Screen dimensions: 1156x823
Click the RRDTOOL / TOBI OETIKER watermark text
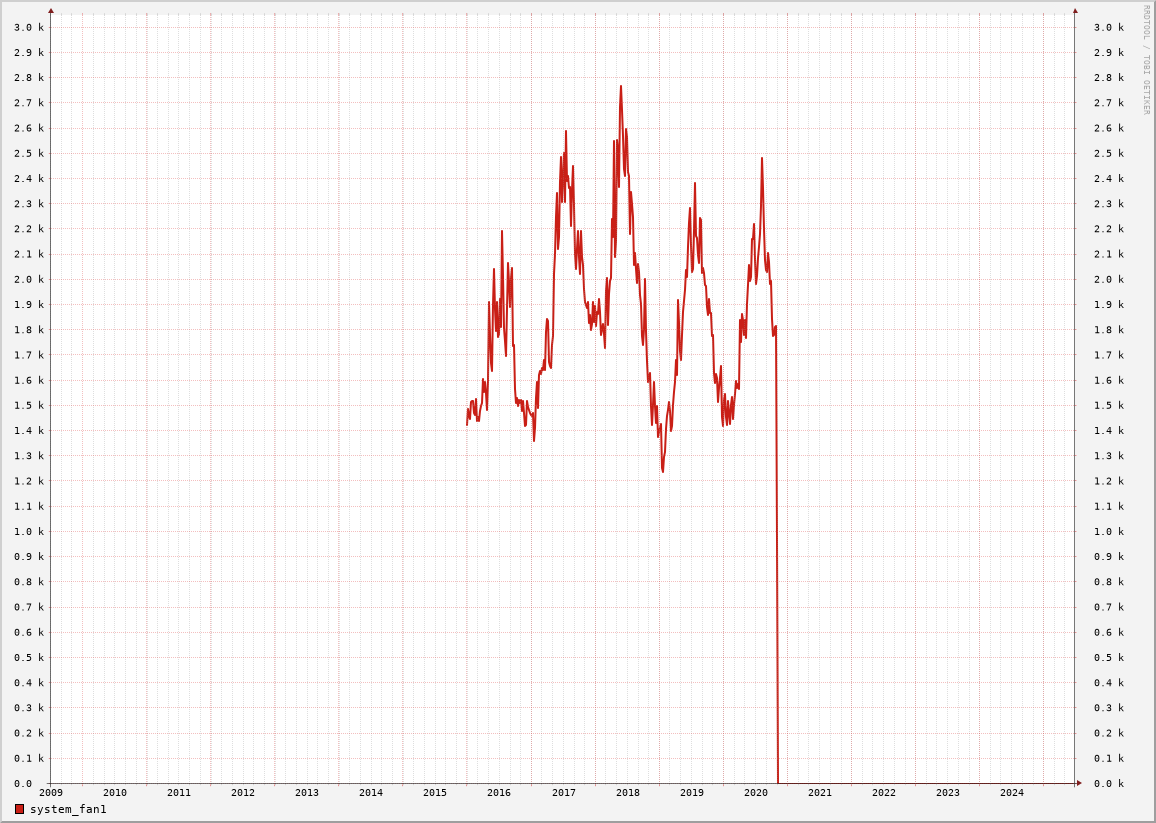click(x=1146, y=60)
